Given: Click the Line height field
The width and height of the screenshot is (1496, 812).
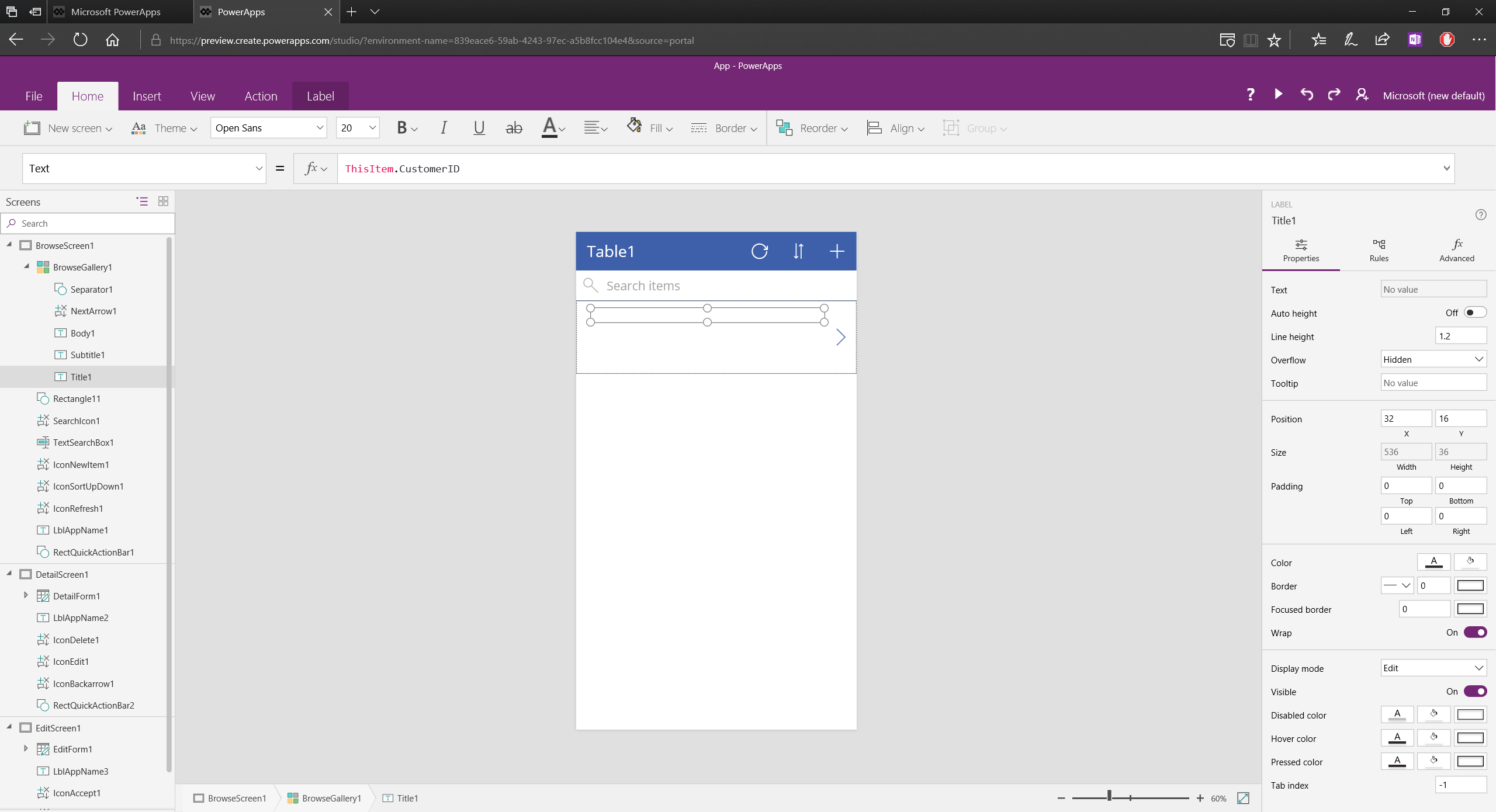Looking at the screenshot, I should point(1461,336).
